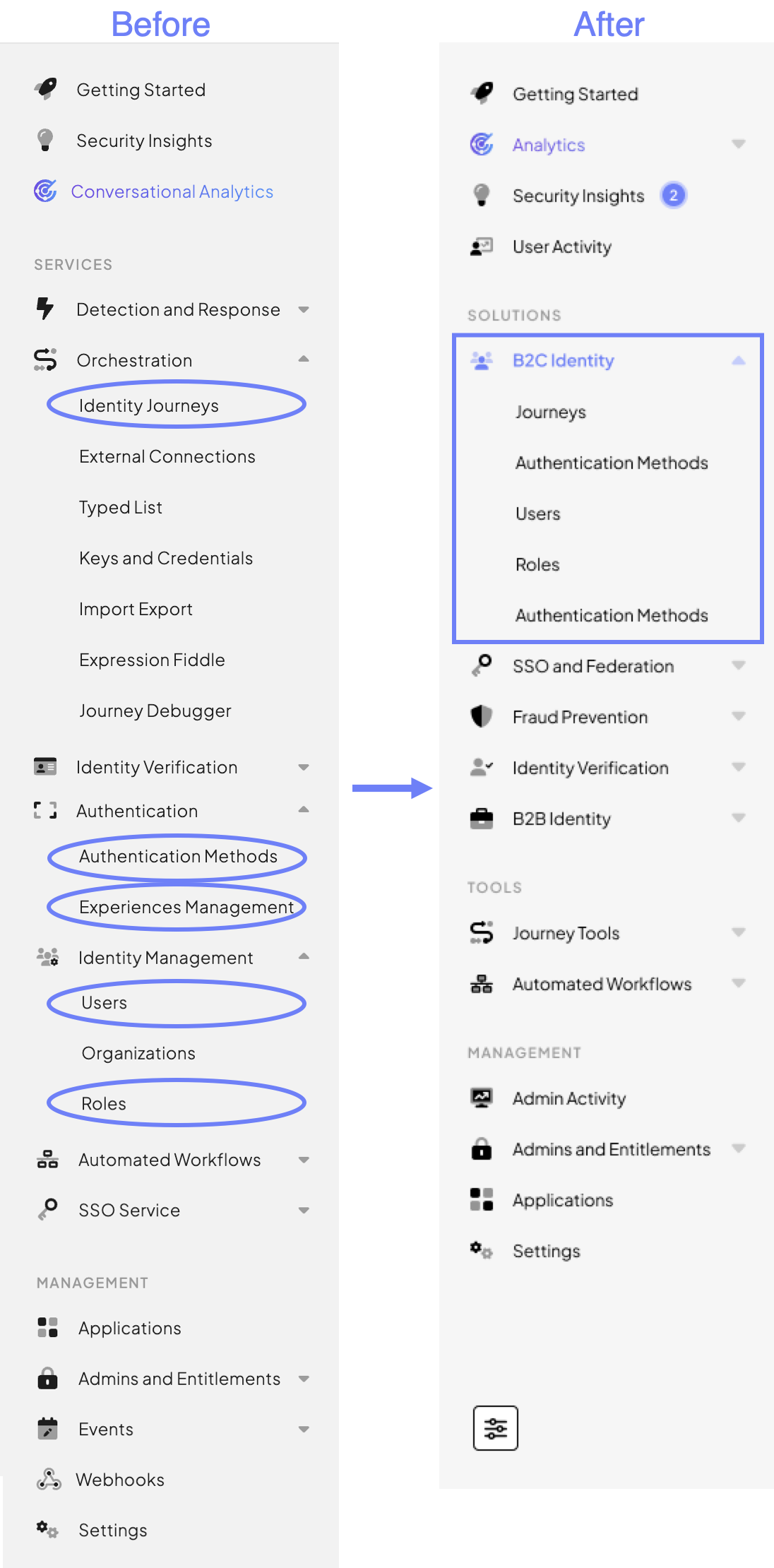Select the Getting Started rocket icon
The width and height of the screenshot is (774, 1568).
click(x=45, y=89)
